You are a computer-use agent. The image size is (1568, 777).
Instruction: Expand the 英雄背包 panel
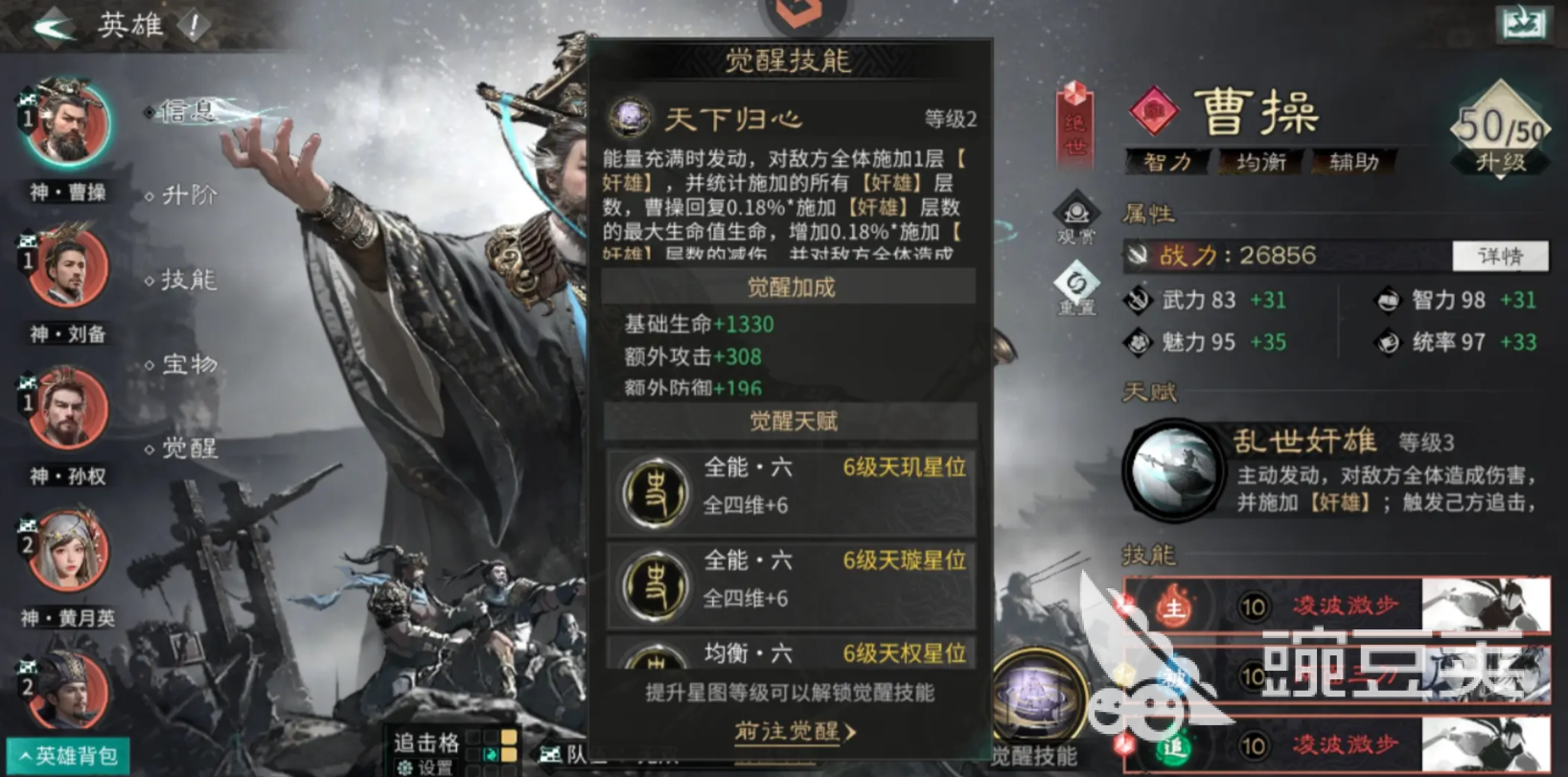pyautogui.click(x=68, y=756)
